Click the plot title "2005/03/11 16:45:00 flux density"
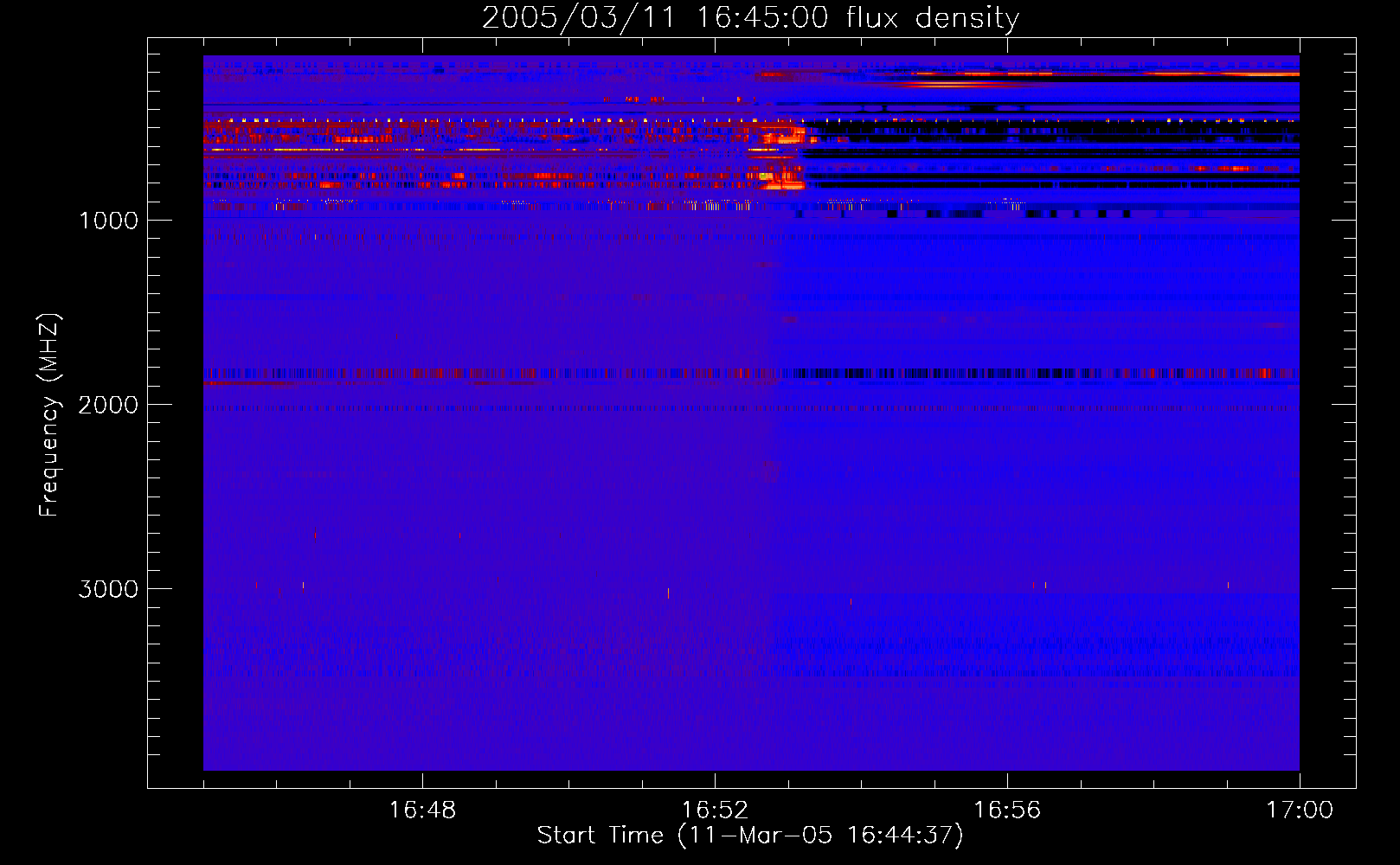Screen dimensions: 1400x865 coord(750,17)
